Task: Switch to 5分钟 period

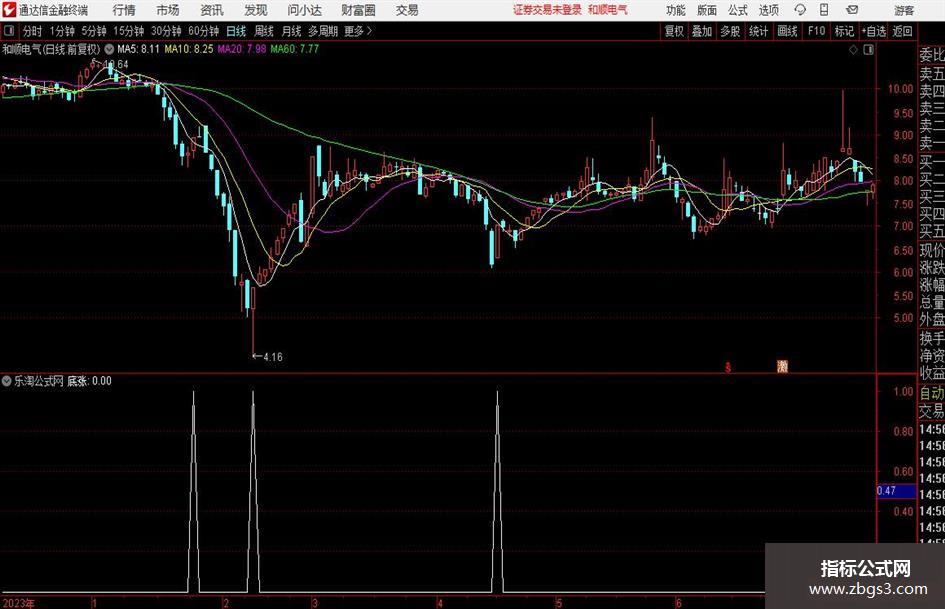Action: point(94,31)
